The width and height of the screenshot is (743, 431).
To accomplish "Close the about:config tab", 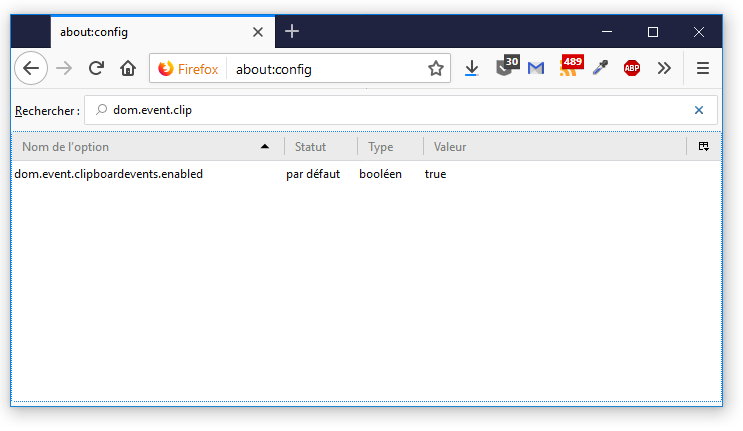I will point(258,32).
